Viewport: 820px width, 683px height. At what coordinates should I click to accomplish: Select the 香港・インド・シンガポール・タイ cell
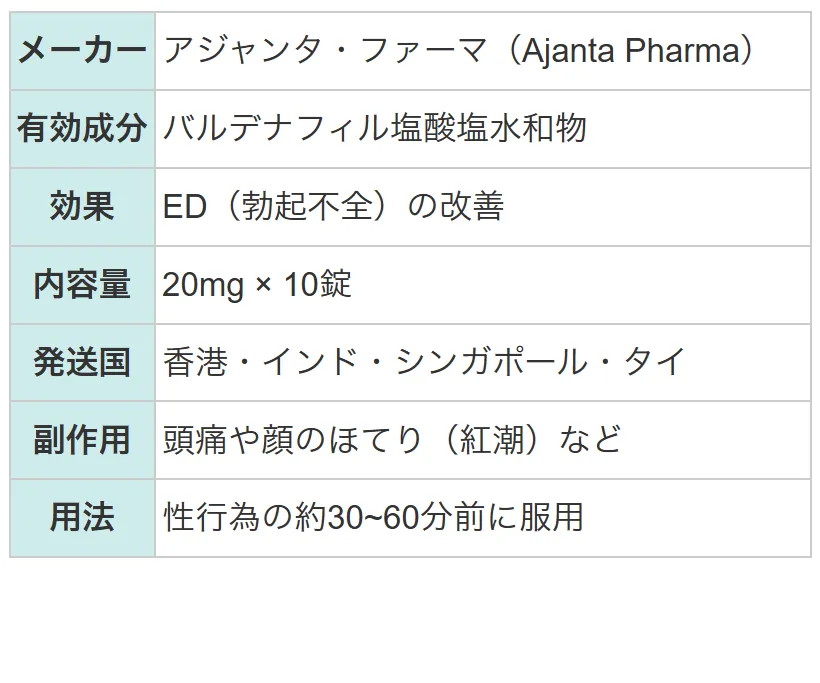point(483,362)
